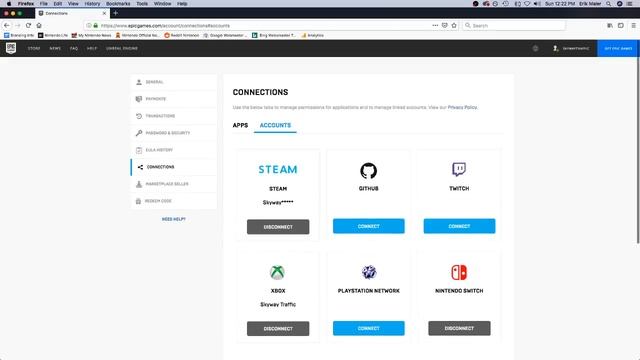Click the GitHub octocat logo

[x=369, y=171]
